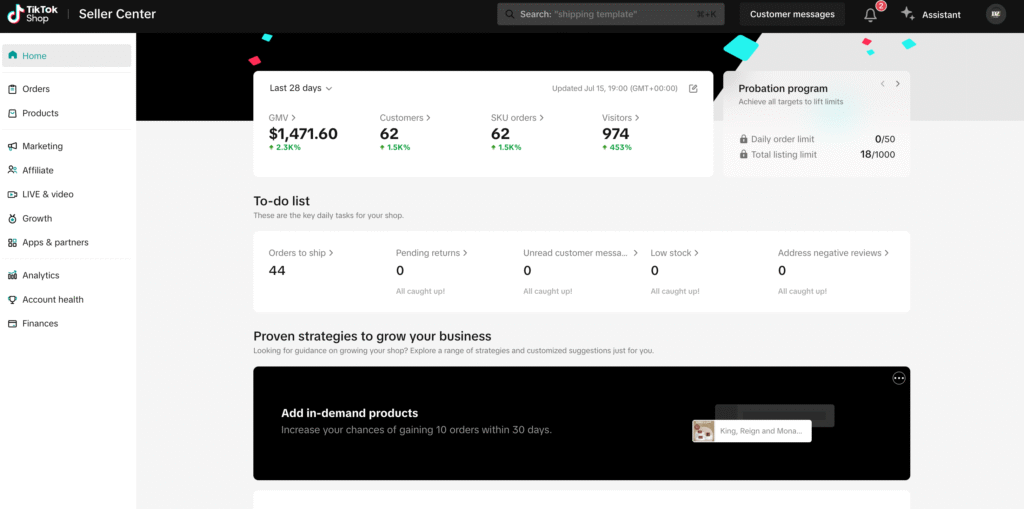Image resolution: width=1024 pixels, height=509 pixels.
Task: Select Orders in the sidebar menu
Action: (36, 89)
